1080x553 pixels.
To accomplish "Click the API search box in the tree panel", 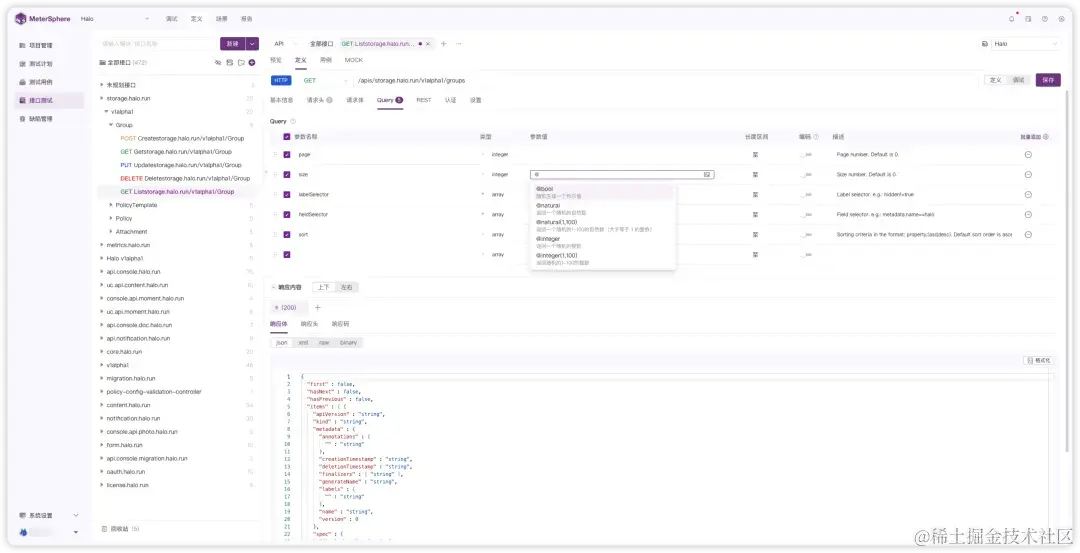I will pyautogui.click(x=157, y=43).
